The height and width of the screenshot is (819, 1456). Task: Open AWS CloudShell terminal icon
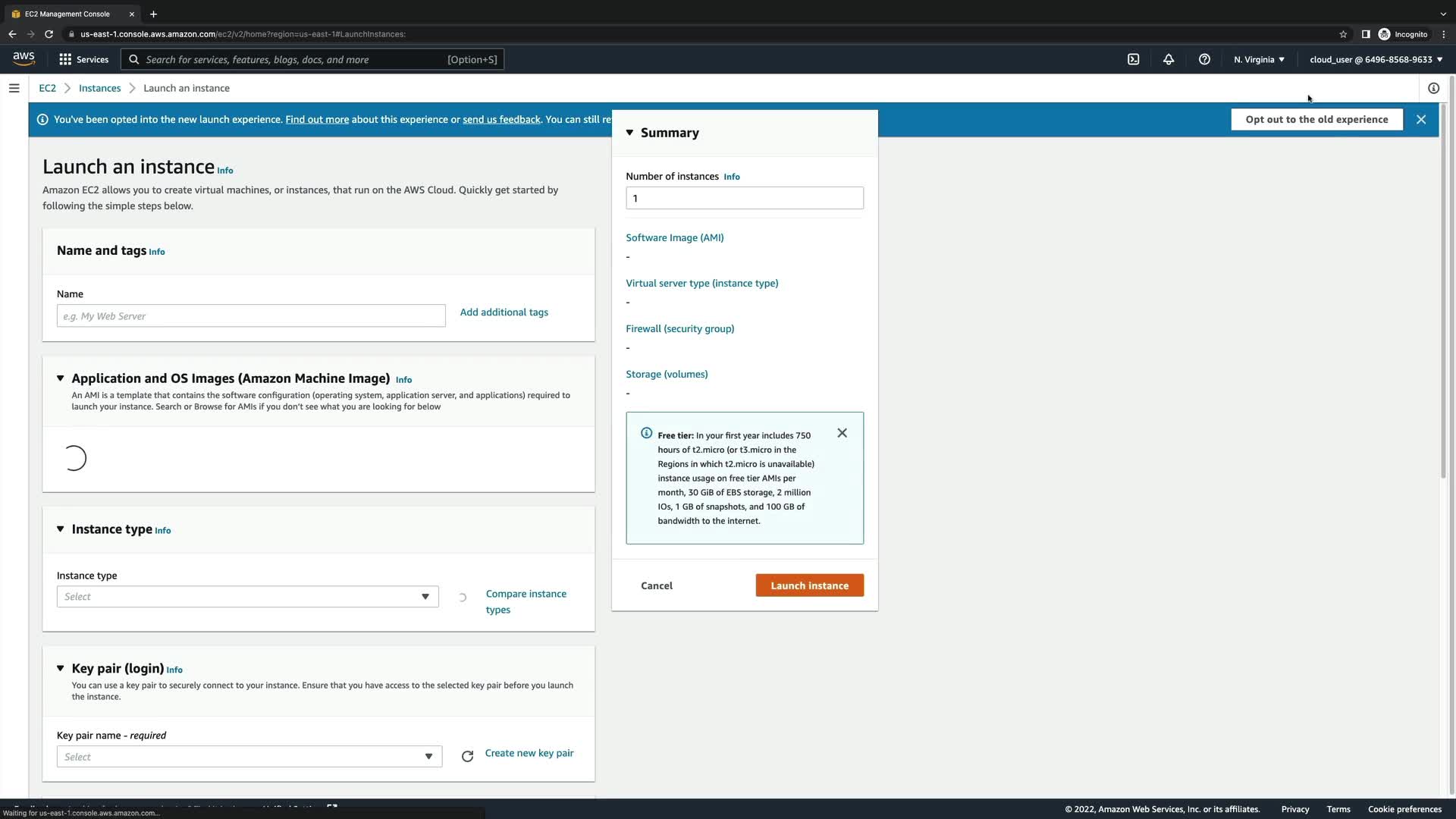coord(1133,59)
